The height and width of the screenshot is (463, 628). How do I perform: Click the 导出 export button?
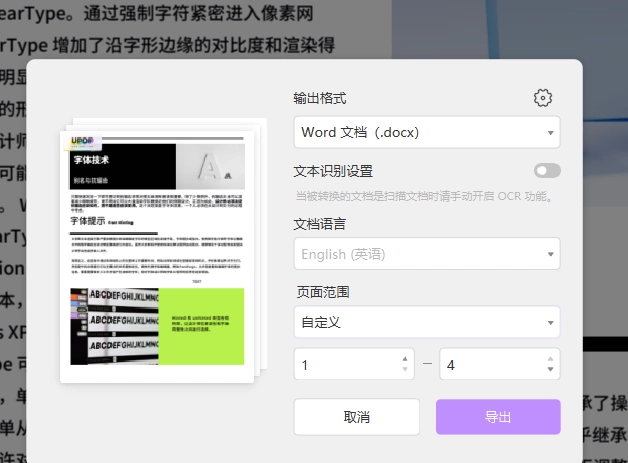(x=498, y=417)
